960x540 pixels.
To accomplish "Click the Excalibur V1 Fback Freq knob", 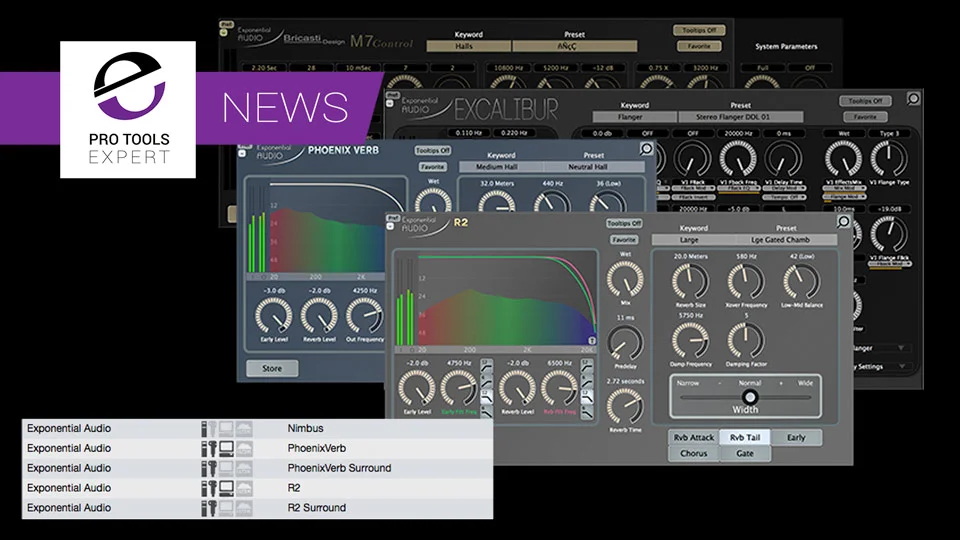I will coord(738,159).
